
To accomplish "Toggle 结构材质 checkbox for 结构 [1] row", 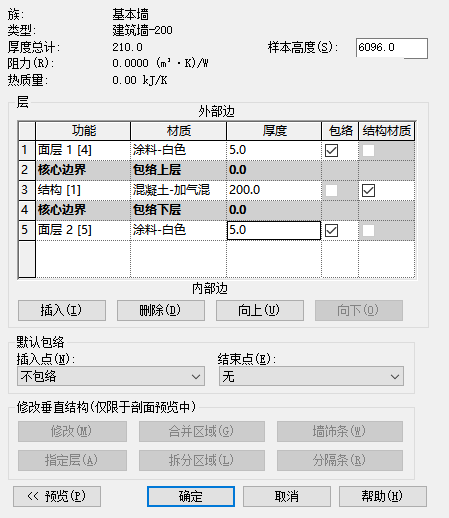I will (x=368, y=190).
